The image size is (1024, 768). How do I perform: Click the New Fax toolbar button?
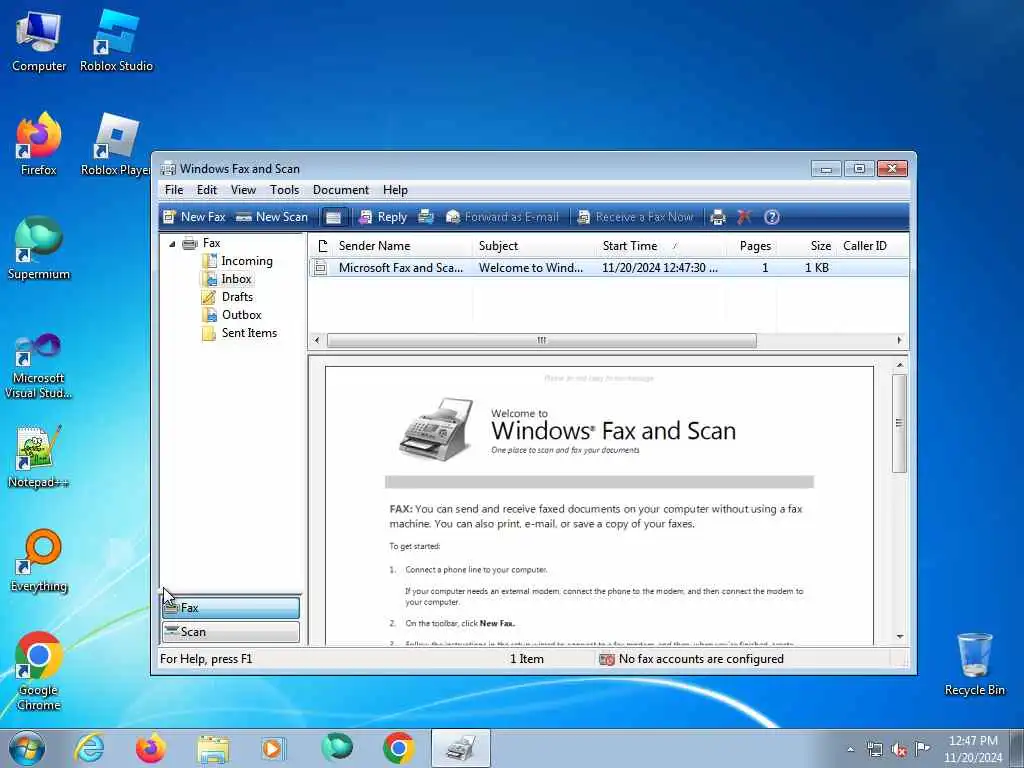pyautogui.click(x=194, y=217)
